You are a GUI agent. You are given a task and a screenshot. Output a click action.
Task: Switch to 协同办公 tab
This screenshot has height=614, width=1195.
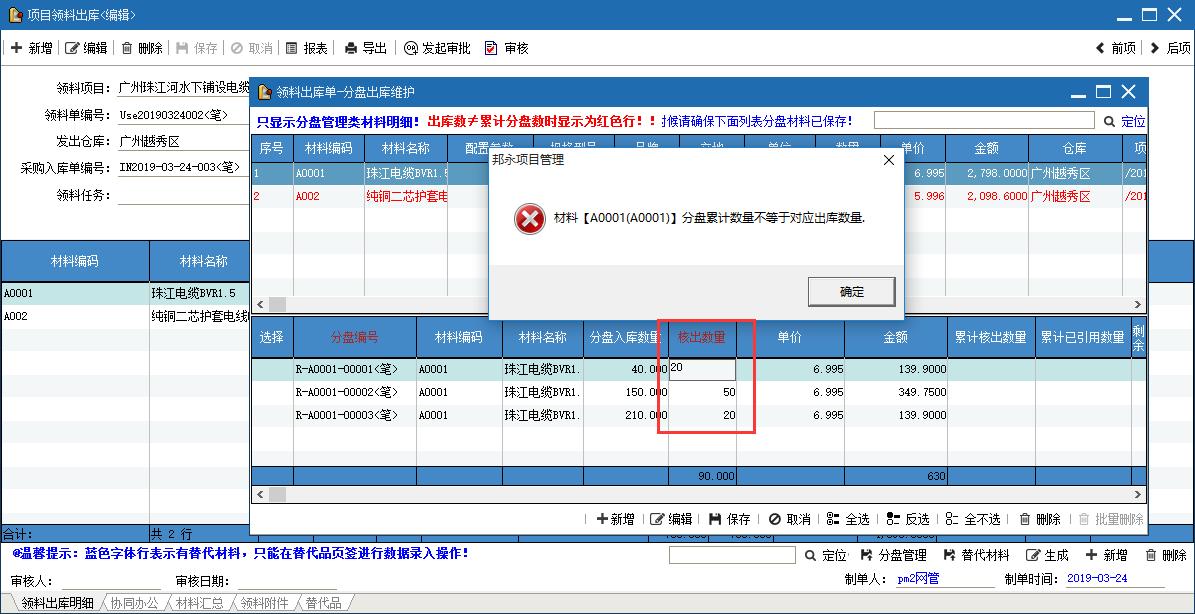[x=133, y=603]
